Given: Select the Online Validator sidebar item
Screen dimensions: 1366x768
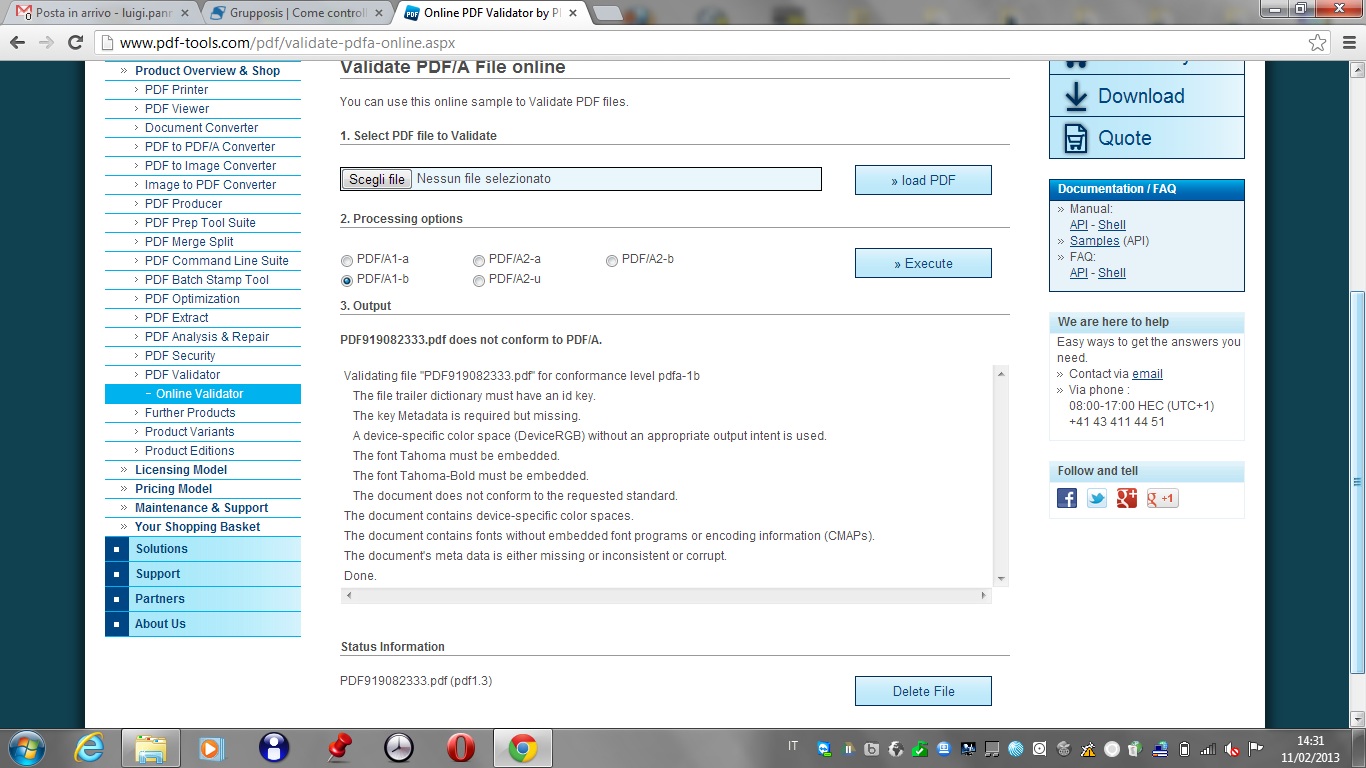Looking at the screenshot, I should coord(203,394).
